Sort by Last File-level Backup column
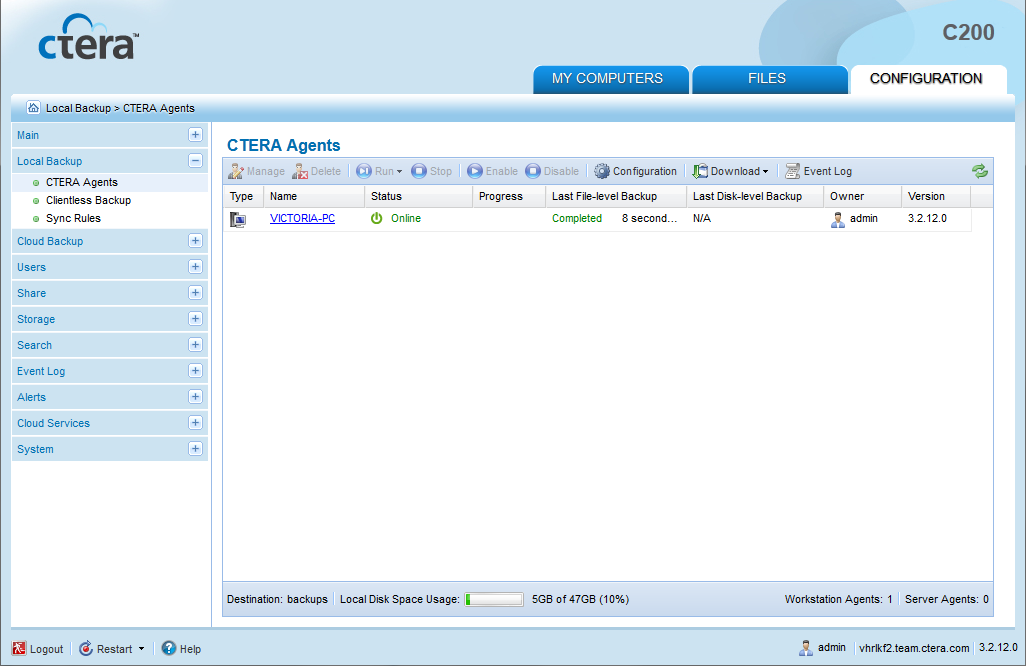Viewport: 1026px width, 666px height. 616,196
